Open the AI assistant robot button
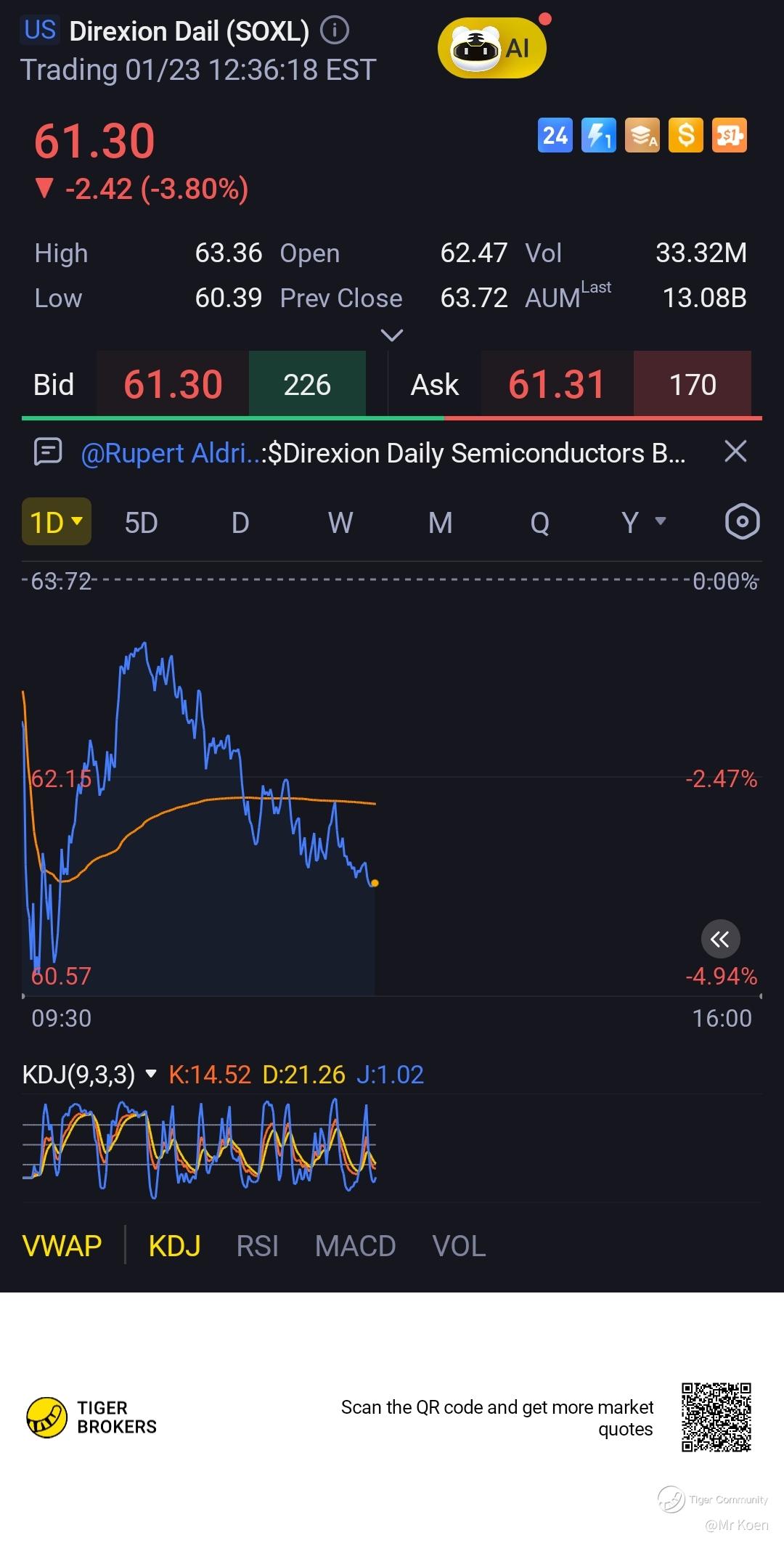Screen dimensions: 784x1543 (x=491, y=49)
